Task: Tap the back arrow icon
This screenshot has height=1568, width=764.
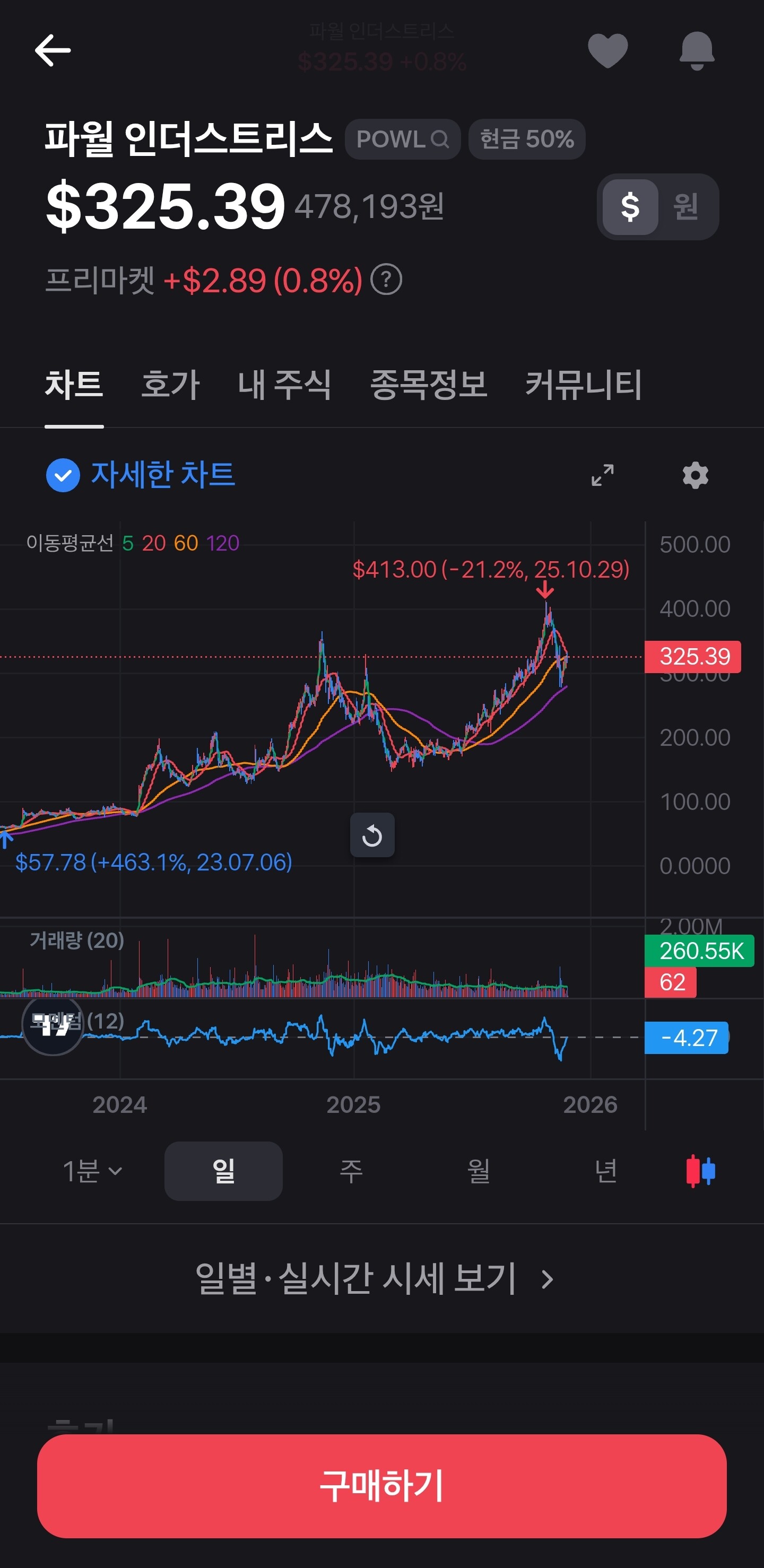Action: click(x=53, y=50)
